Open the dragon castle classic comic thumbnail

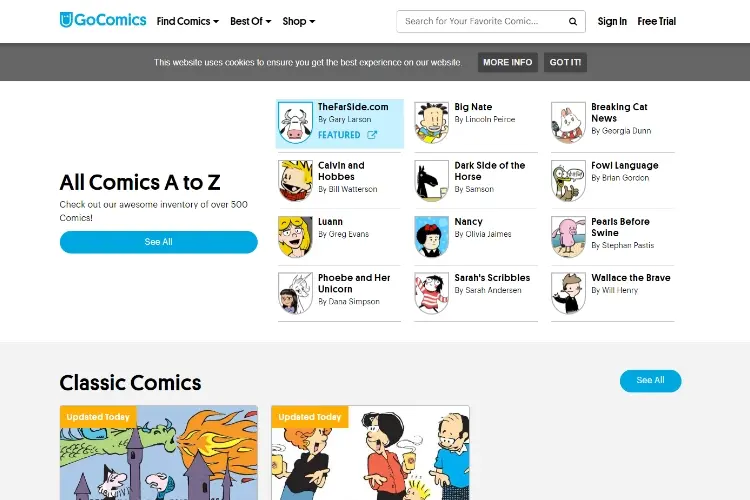tap(159, 453)
